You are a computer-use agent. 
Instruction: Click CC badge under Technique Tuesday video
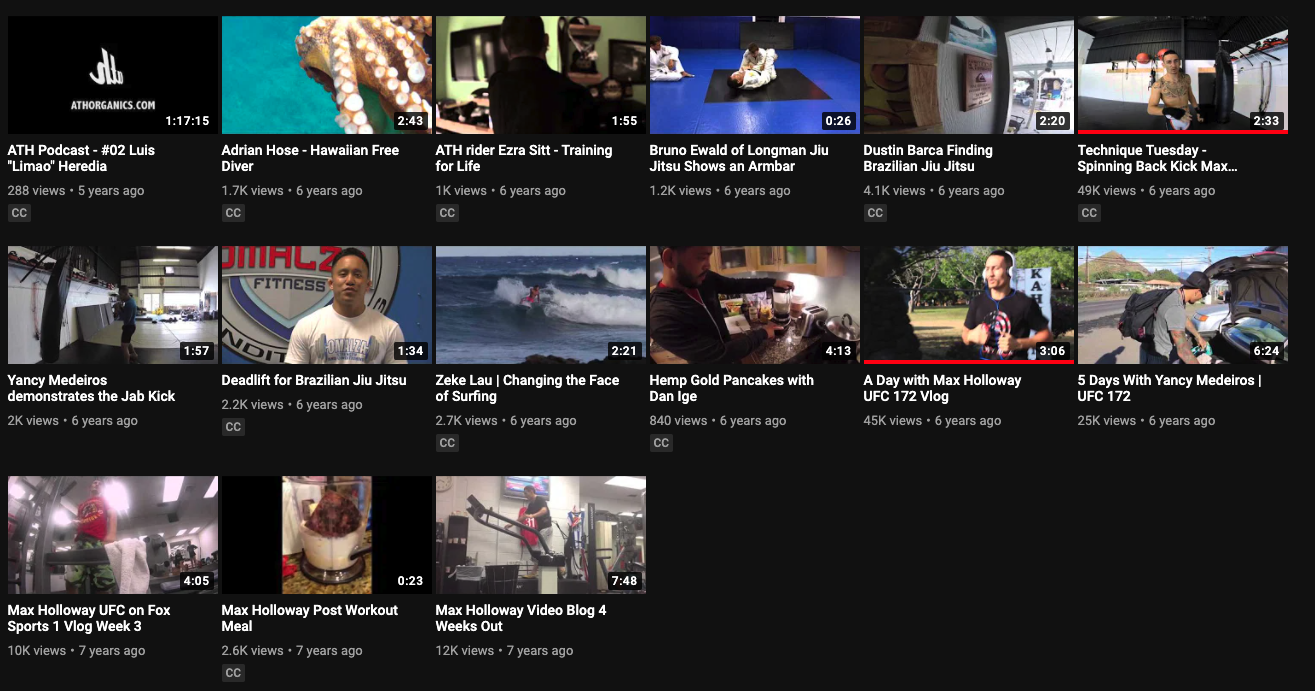click(x=1089, y=213)
